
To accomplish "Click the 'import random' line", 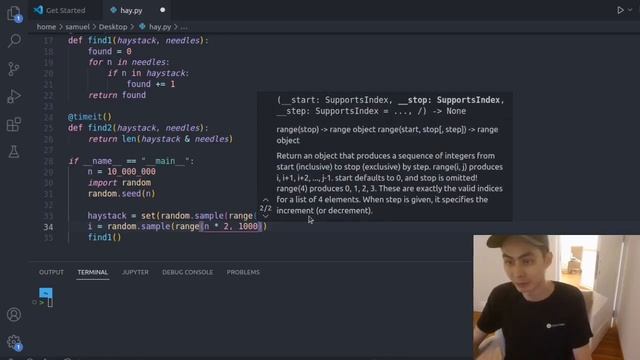I will click(119, 183).
